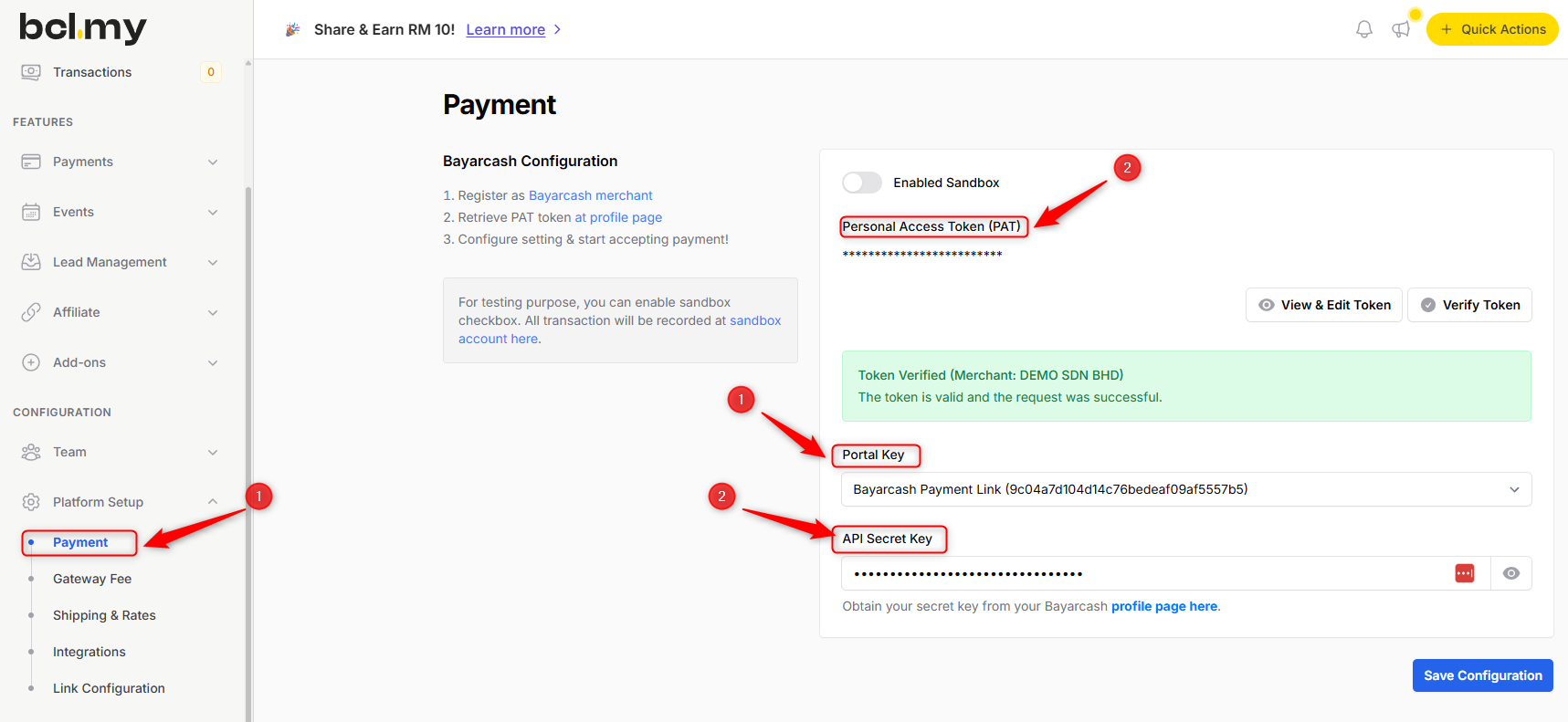This screenshot has width=1568, height=722.
Task: Click the Transactions sidebar icon
Action: (x=31, y=72)
